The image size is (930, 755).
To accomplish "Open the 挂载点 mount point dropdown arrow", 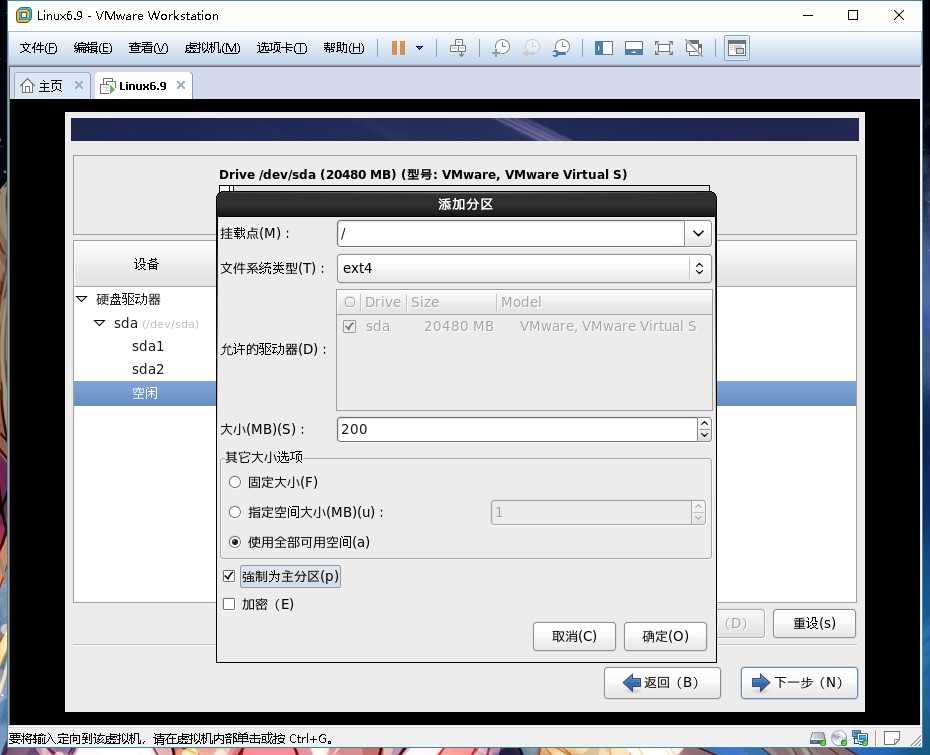I will tap(698, 234).
